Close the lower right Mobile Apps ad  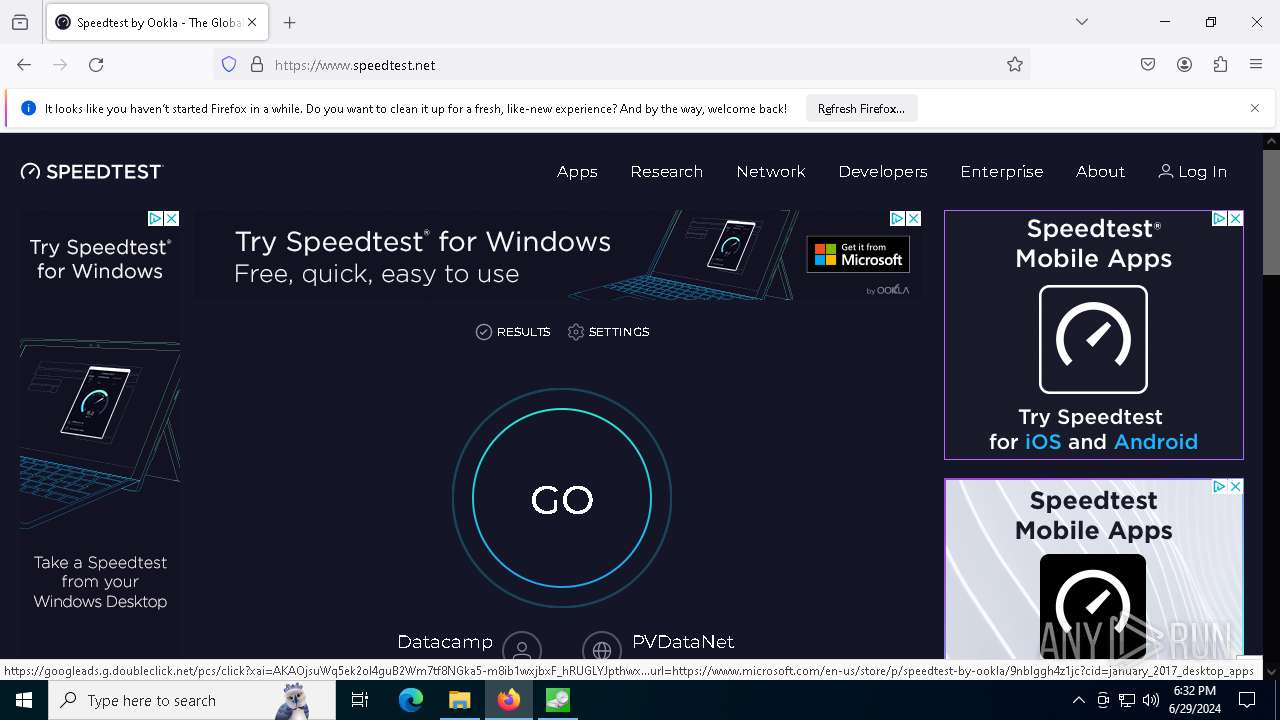click(1235, 486)
